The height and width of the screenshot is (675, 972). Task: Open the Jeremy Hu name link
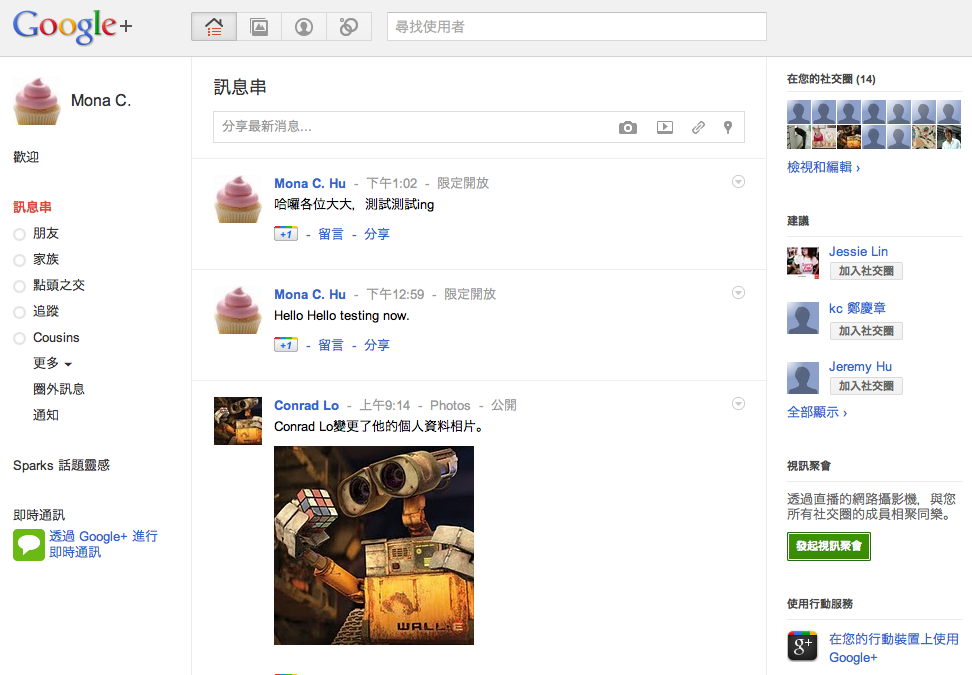click(x=860, y=366)
